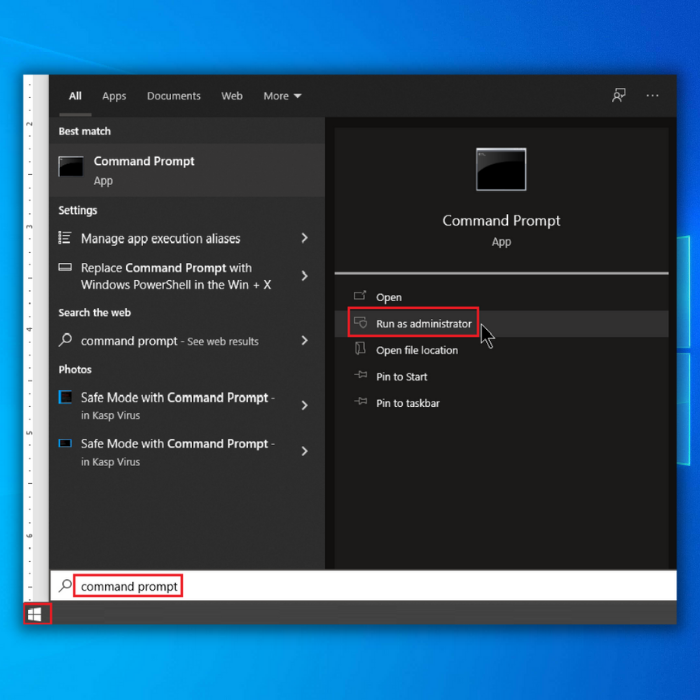
Task: Expand Manage app execution aliases arrow
Action: [304, 238]
